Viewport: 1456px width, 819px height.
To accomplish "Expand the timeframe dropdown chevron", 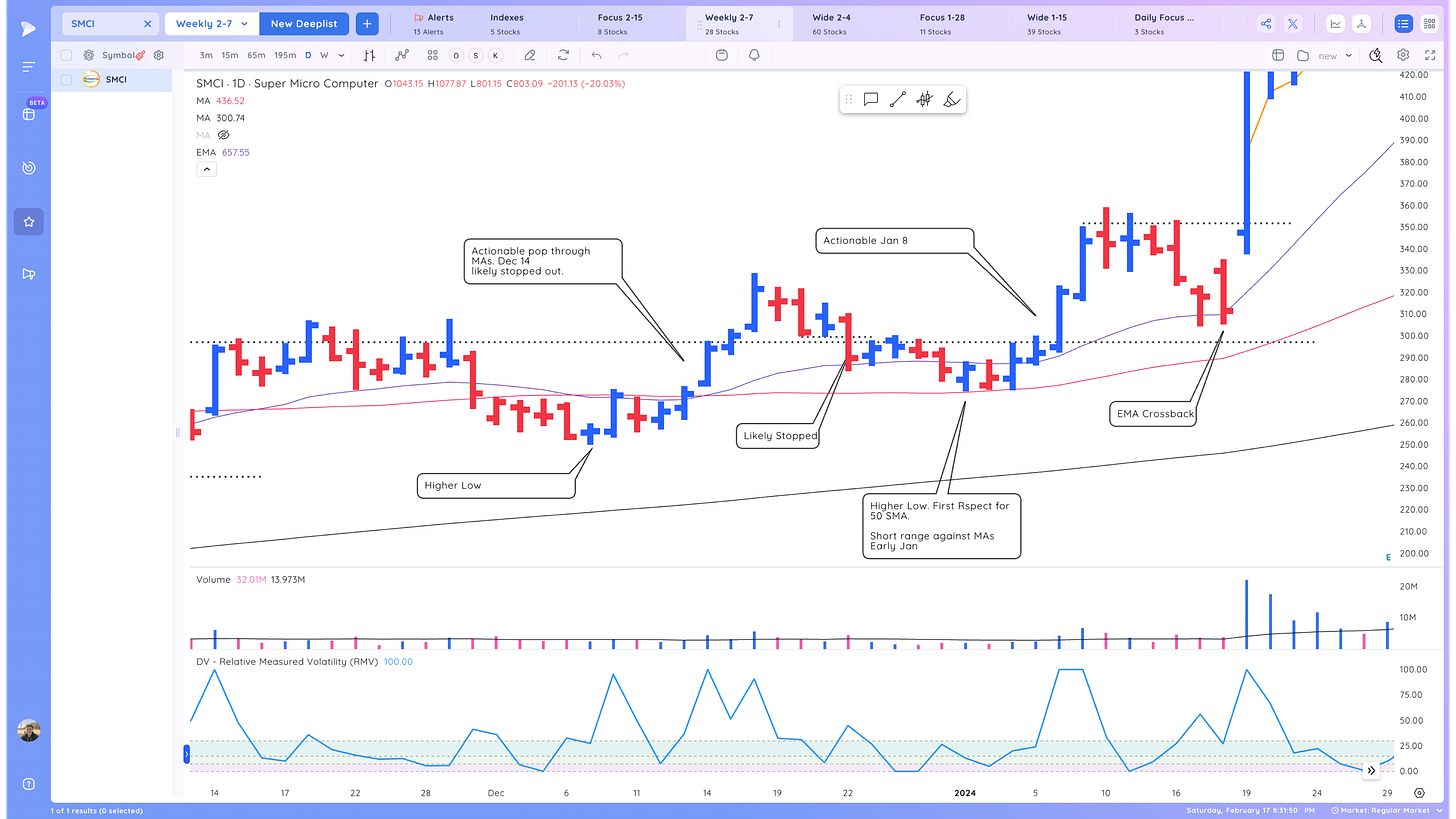I will 341,56.
